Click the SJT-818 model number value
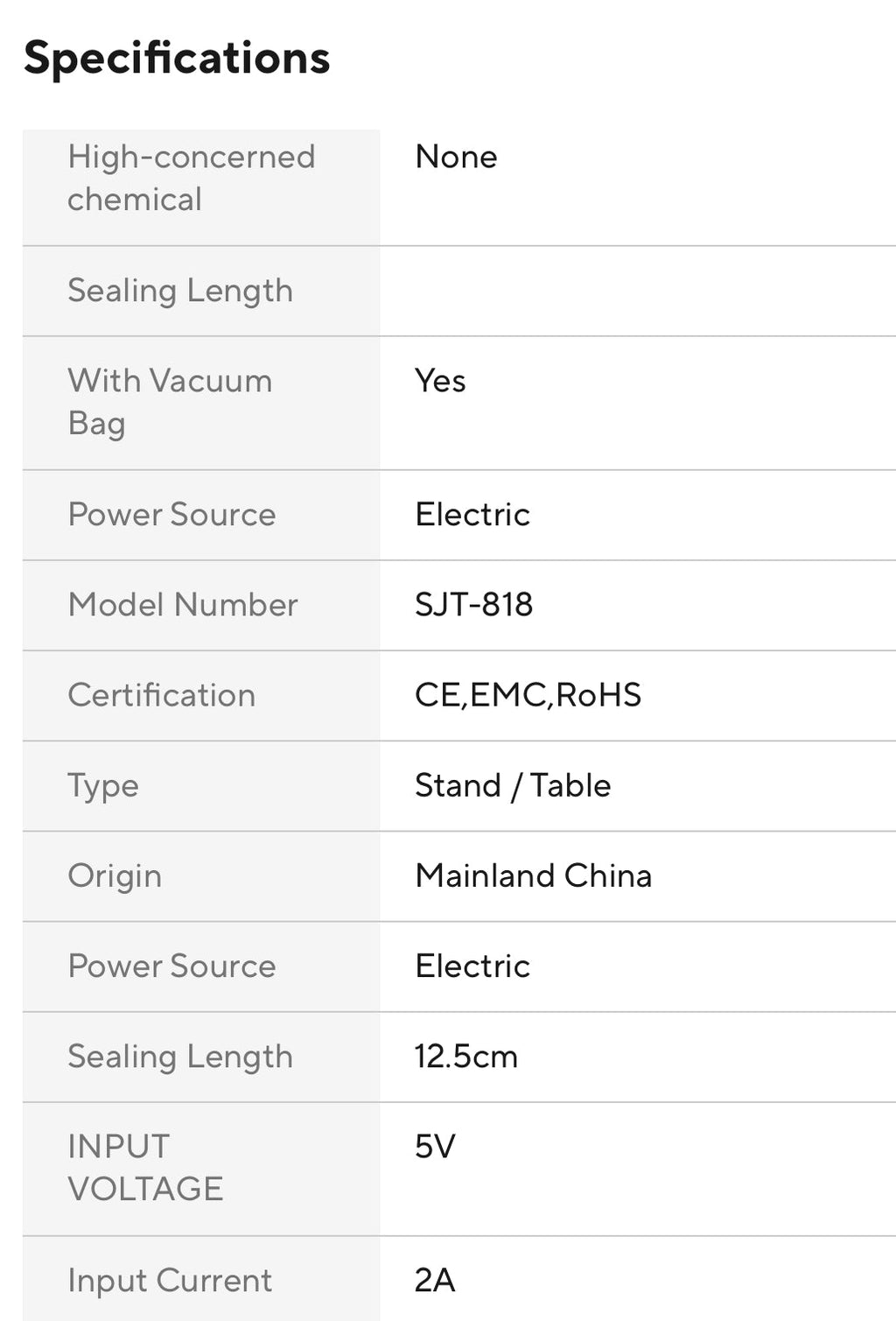 pyautogui.click(x=473, y=605)
